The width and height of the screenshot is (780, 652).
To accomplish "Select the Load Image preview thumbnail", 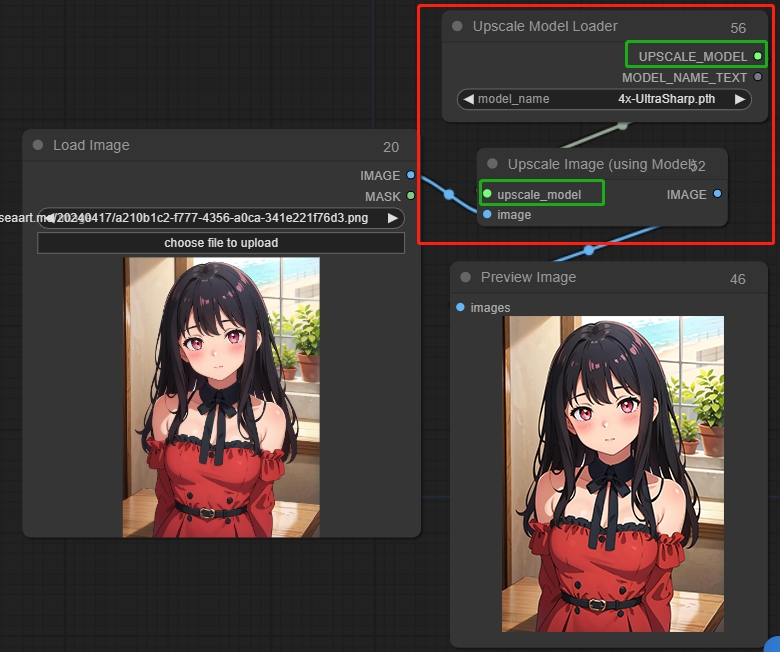I will point(221,397).
